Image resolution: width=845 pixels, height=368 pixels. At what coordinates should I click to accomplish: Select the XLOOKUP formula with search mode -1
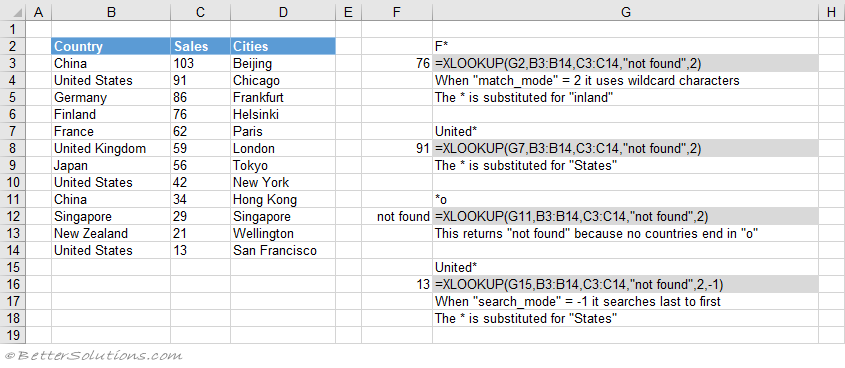point(625,284)
